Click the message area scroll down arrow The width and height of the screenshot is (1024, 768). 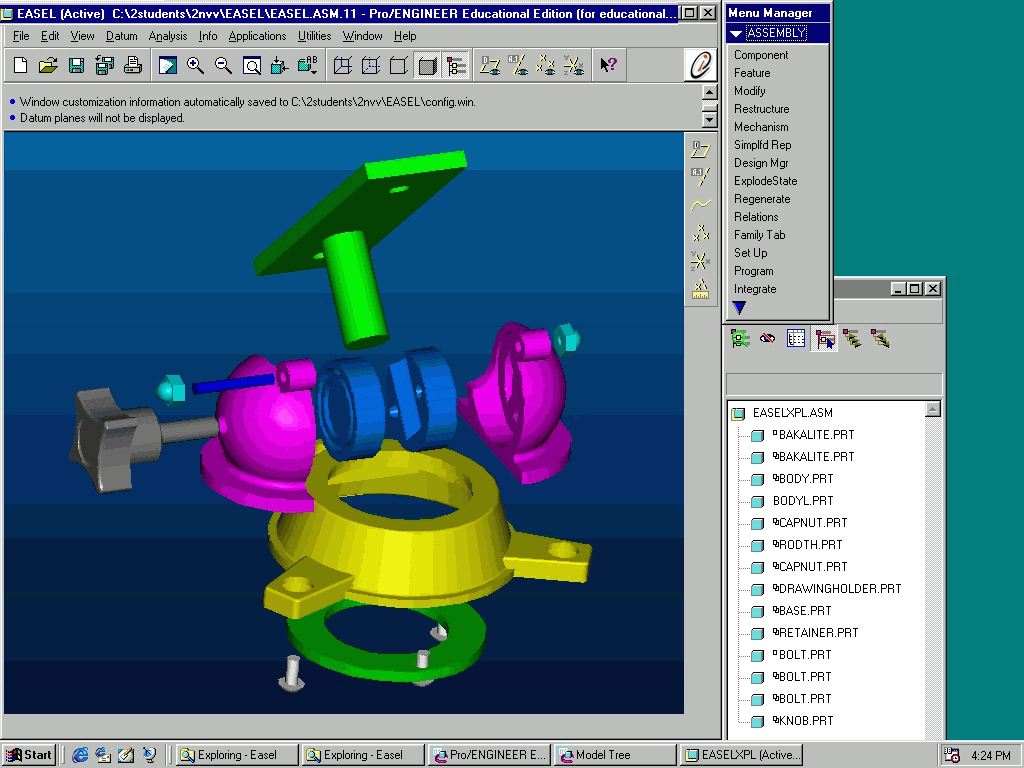709,119
